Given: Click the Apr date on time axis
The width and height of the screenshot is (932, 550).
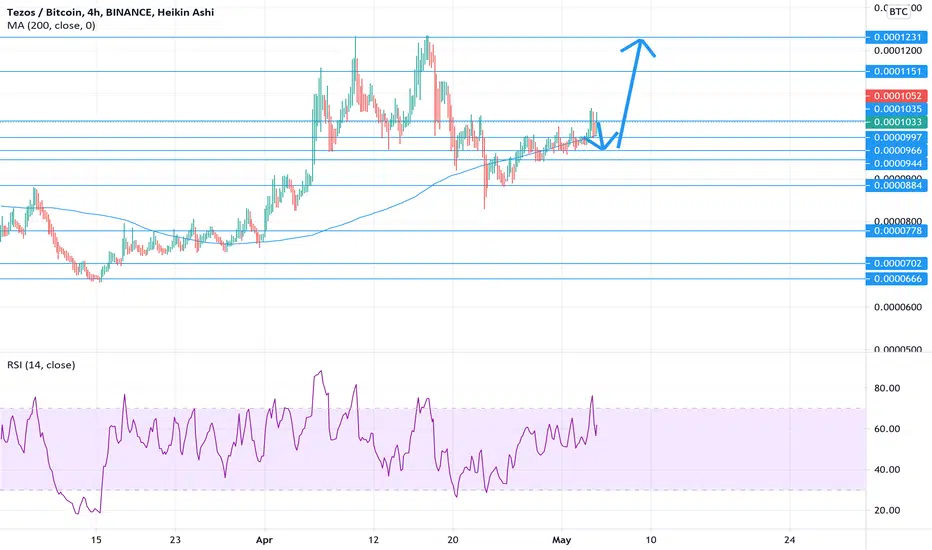Looking at the screenshot, I should (x=264, y=540).
